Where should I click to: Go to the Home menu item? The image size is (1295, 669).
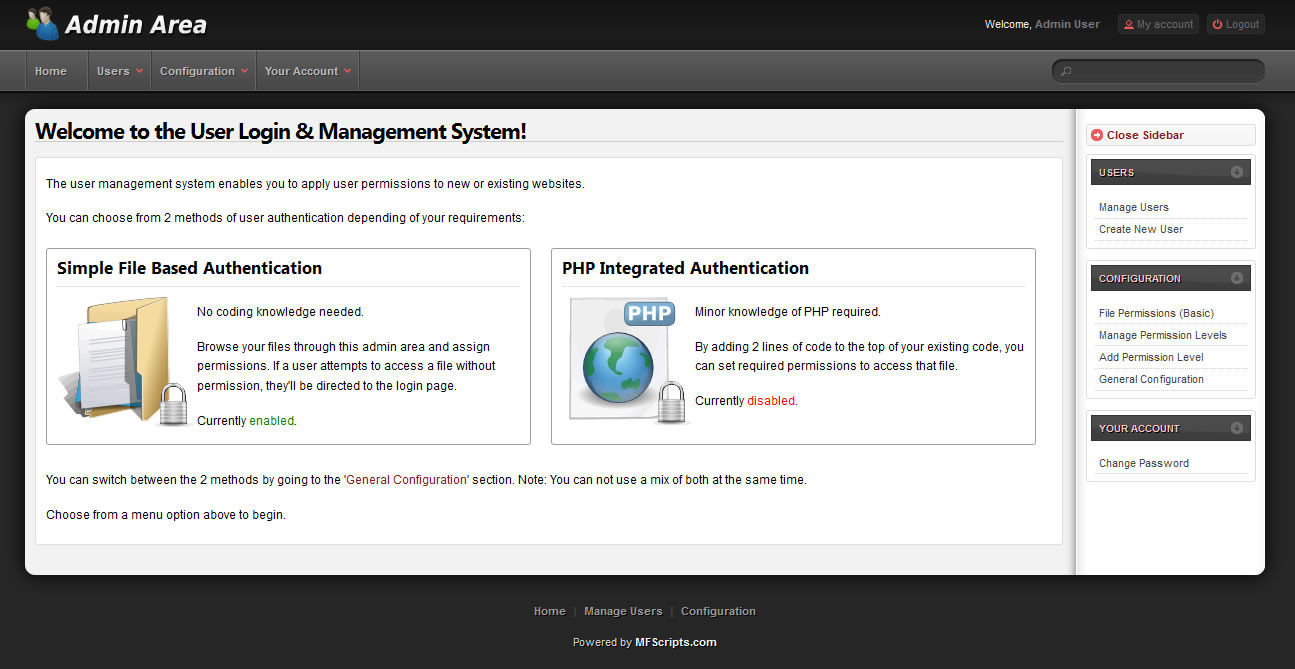(51, 71)
